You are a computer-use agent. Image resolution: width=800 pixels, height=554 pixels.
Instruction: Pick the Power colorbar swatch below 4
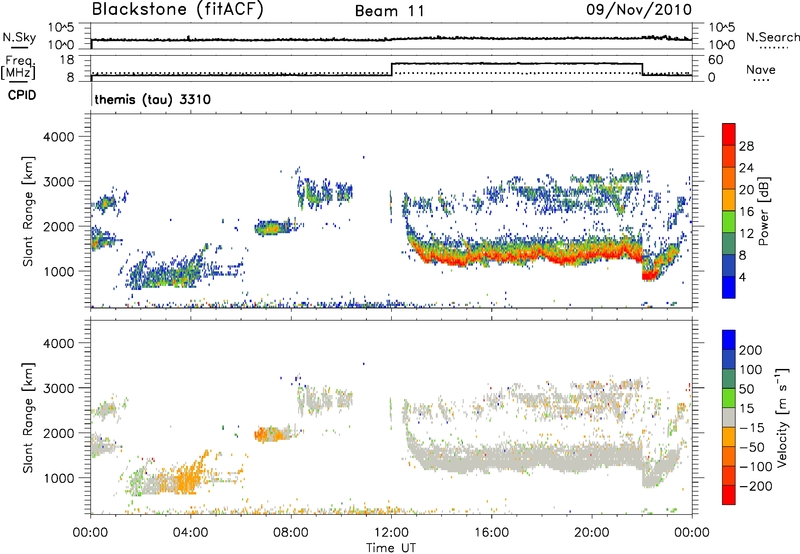click(x=729, y=287)
